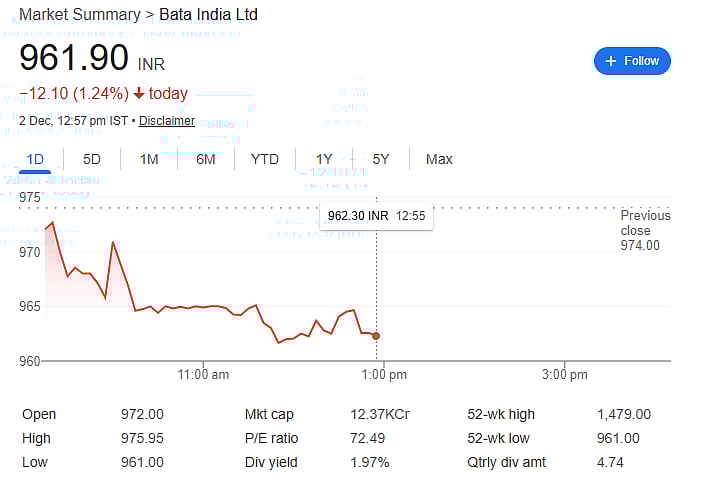This screenshot has width=723, height=491.
Task: Click the 11:00 am axis label
Action: pyautogui.click(x=203, y=375)
